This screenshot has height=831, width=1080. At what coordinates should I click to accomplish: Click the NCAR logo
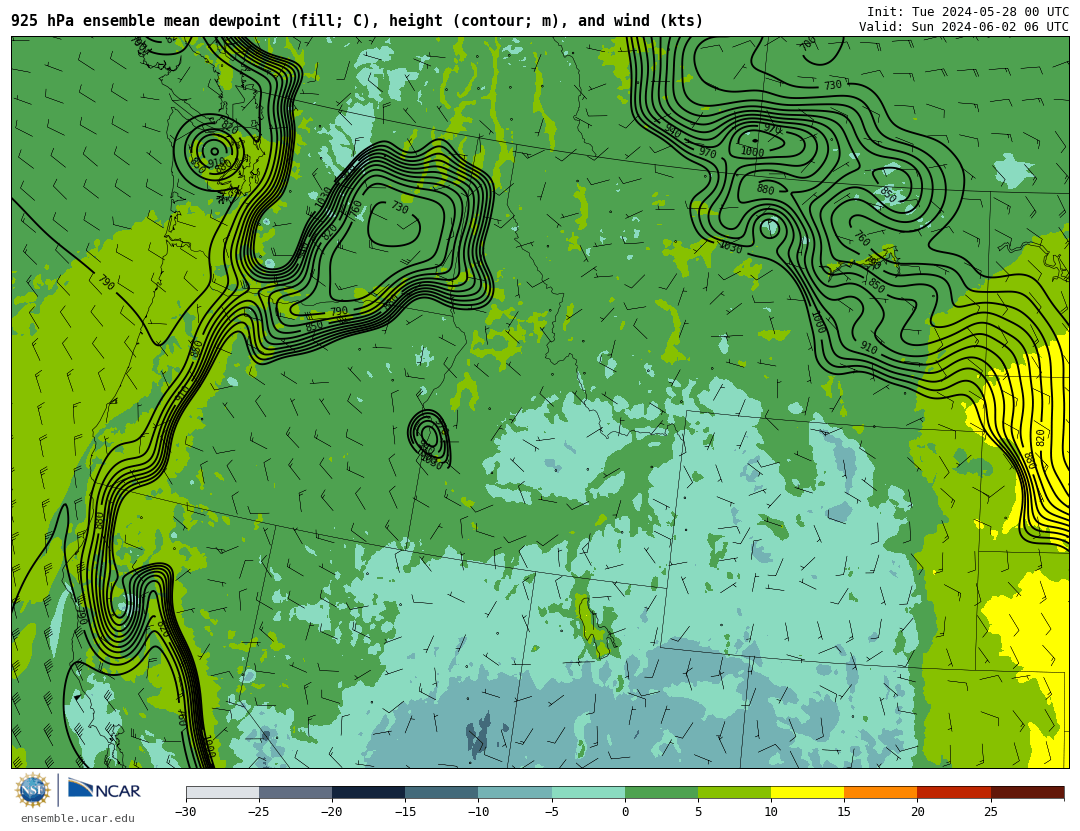(x=104, y=789)
